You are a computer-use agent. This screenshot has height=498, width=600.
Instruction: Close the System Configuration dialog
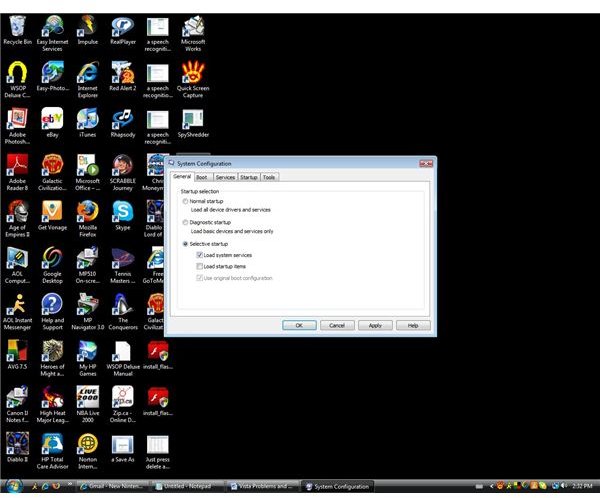coord(426,164)
